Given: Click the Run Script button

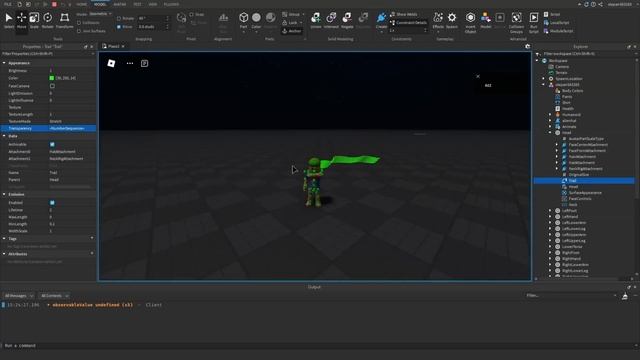Looking at the screenshot, I should tap(533, 22).
